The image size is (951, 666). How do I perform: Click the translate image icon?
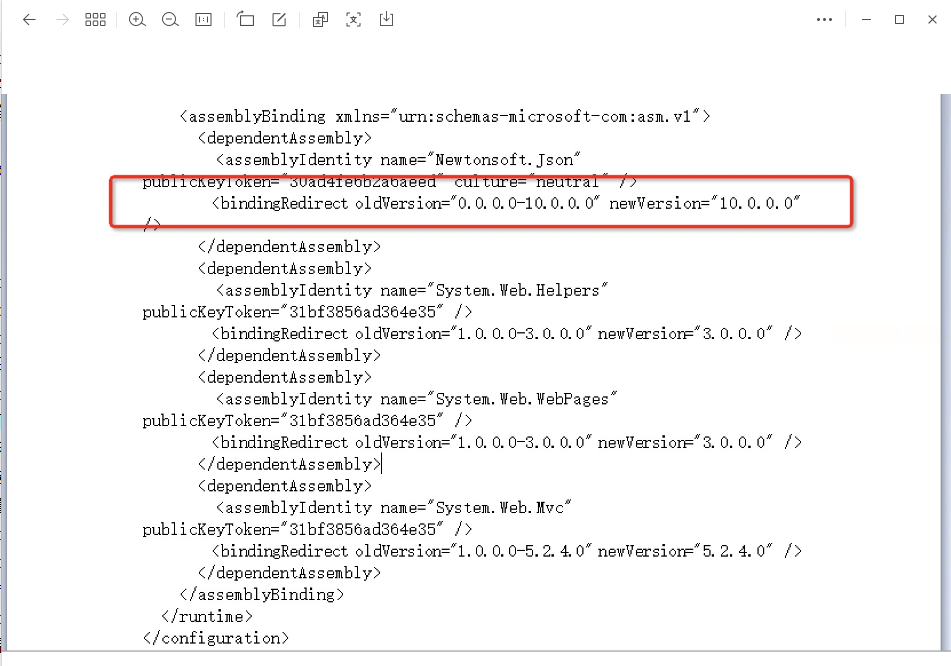click(x=320, y=20)
